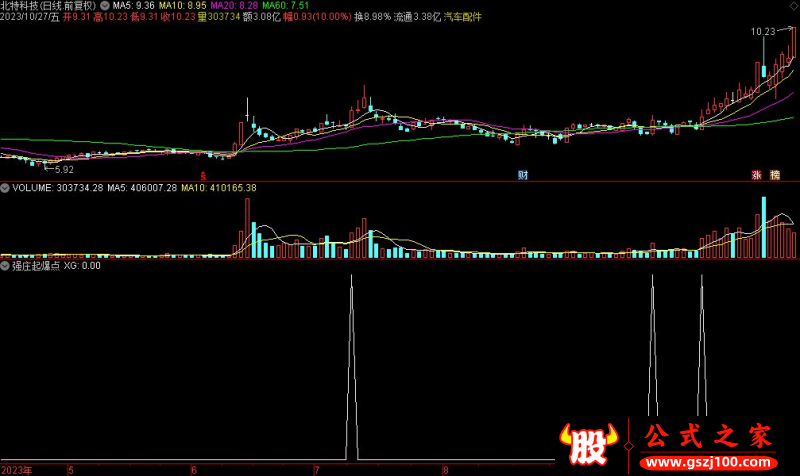Click month 7 on the time axis
This screenshot has height=476, width=800.
click(317, 470)
